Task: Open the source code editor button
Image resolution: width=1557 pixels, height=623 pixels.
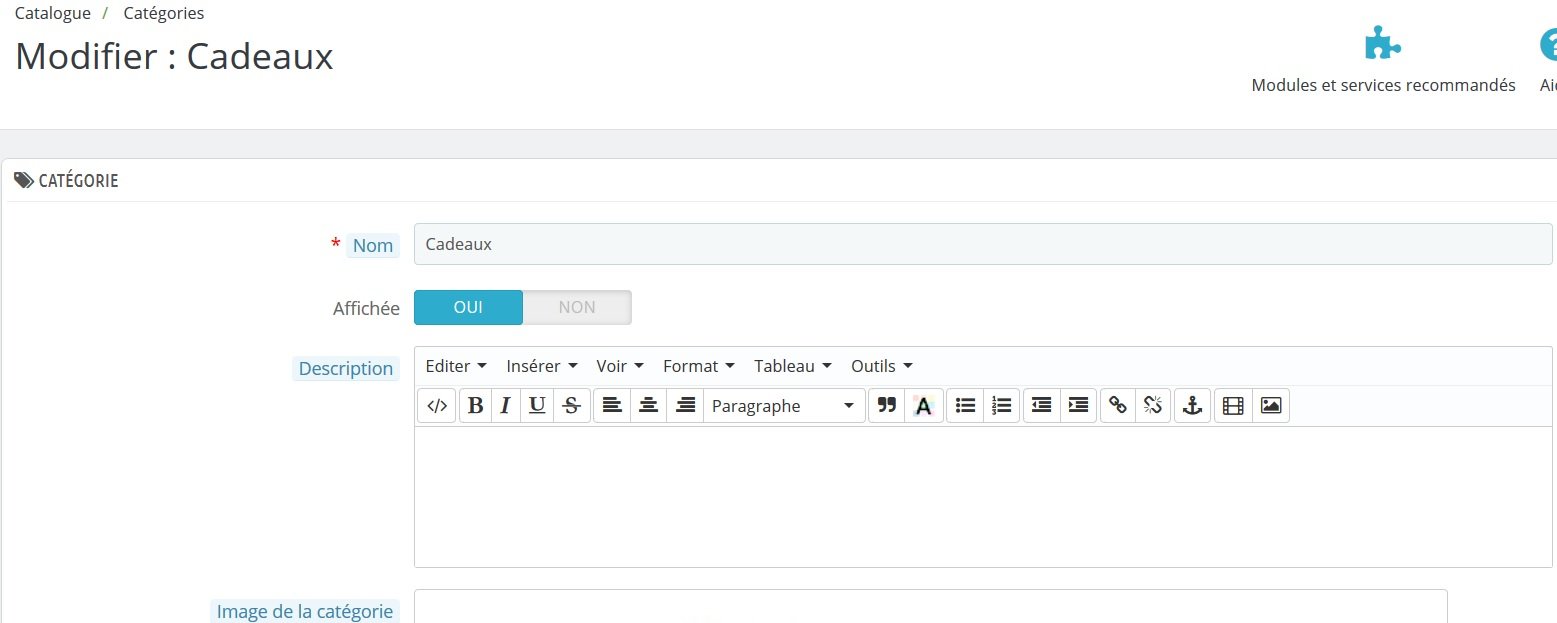Action: (437, 405)
